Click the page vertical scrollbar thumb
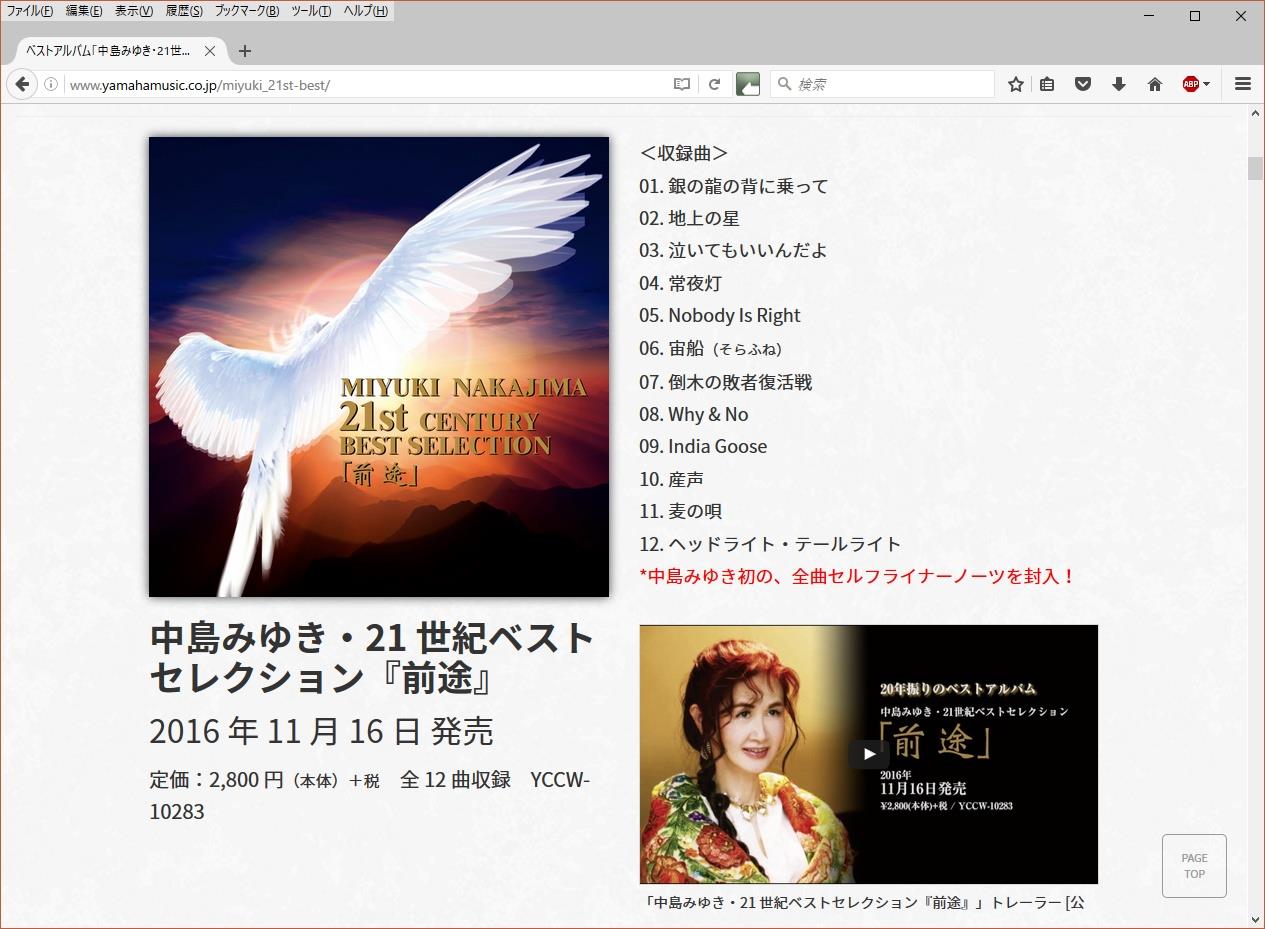The height and width of the screenshot is (929, 1265). coord(1256,168)
